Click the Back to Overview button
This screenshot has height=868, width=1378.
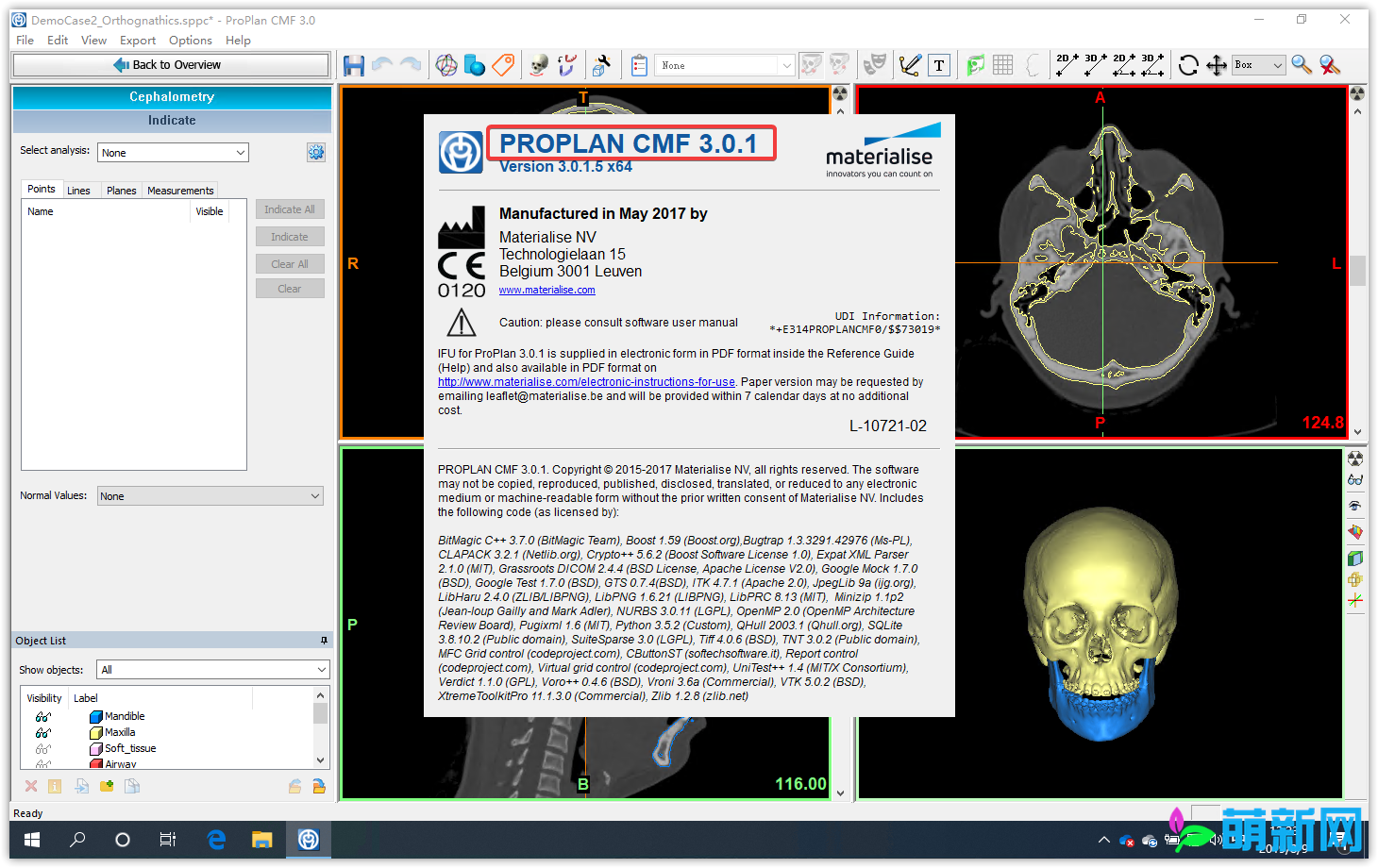pyautogui.click(x=170, y=64)
